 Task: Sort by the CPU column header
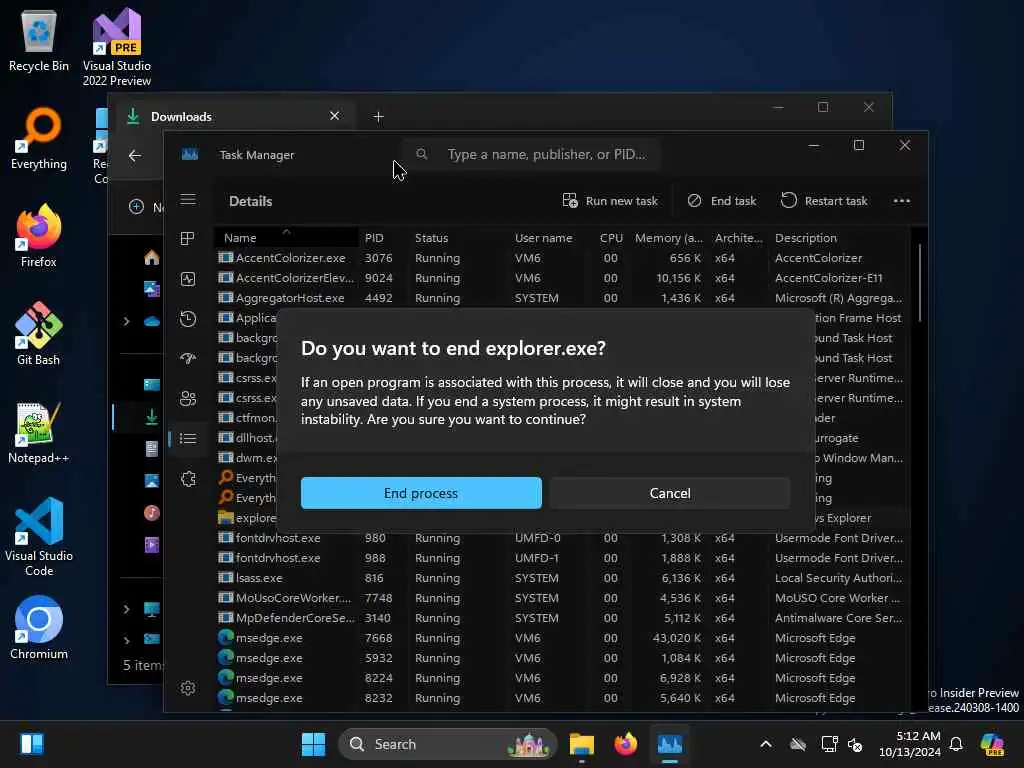611,238
